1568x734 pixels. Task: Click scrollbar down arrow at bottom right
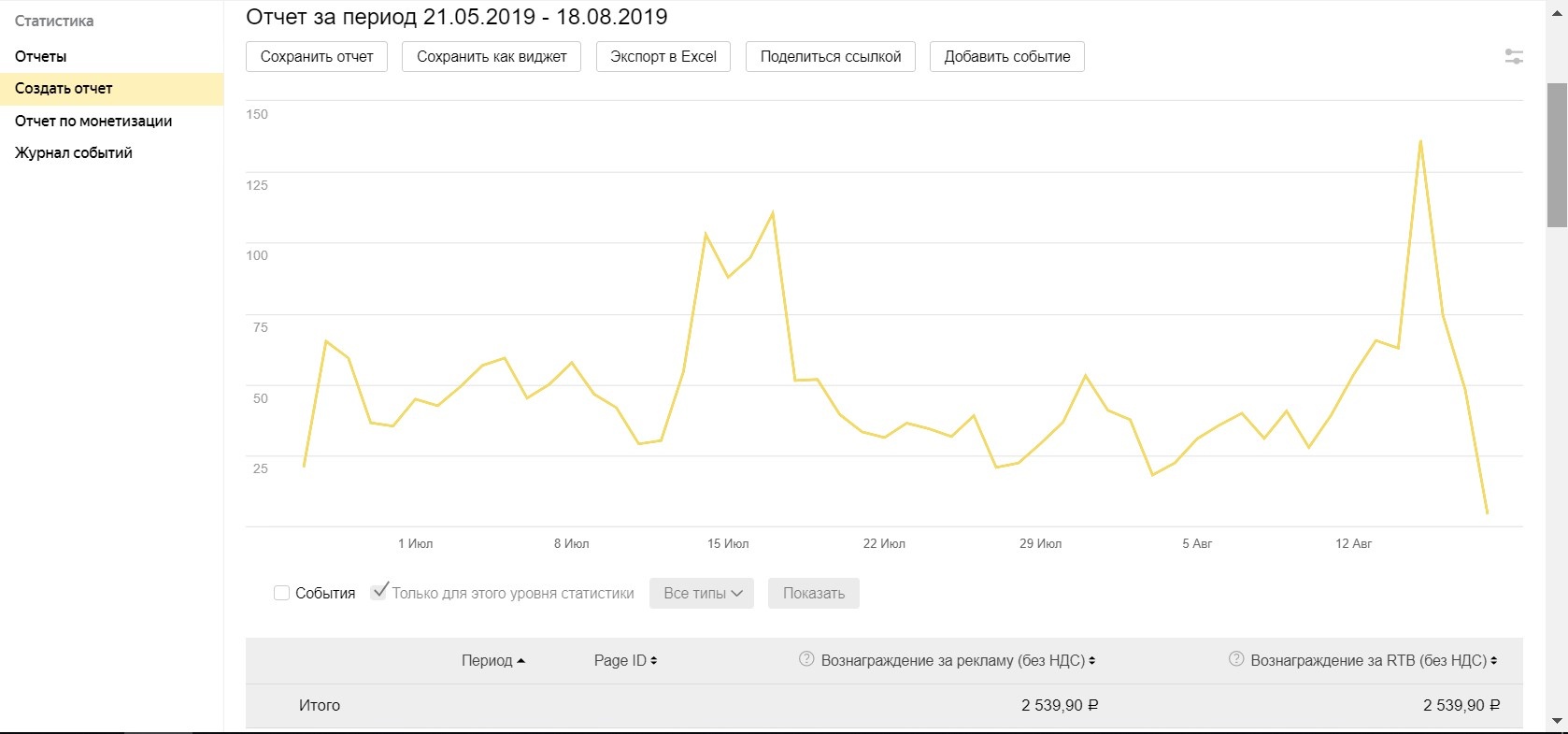point(1557,721)
